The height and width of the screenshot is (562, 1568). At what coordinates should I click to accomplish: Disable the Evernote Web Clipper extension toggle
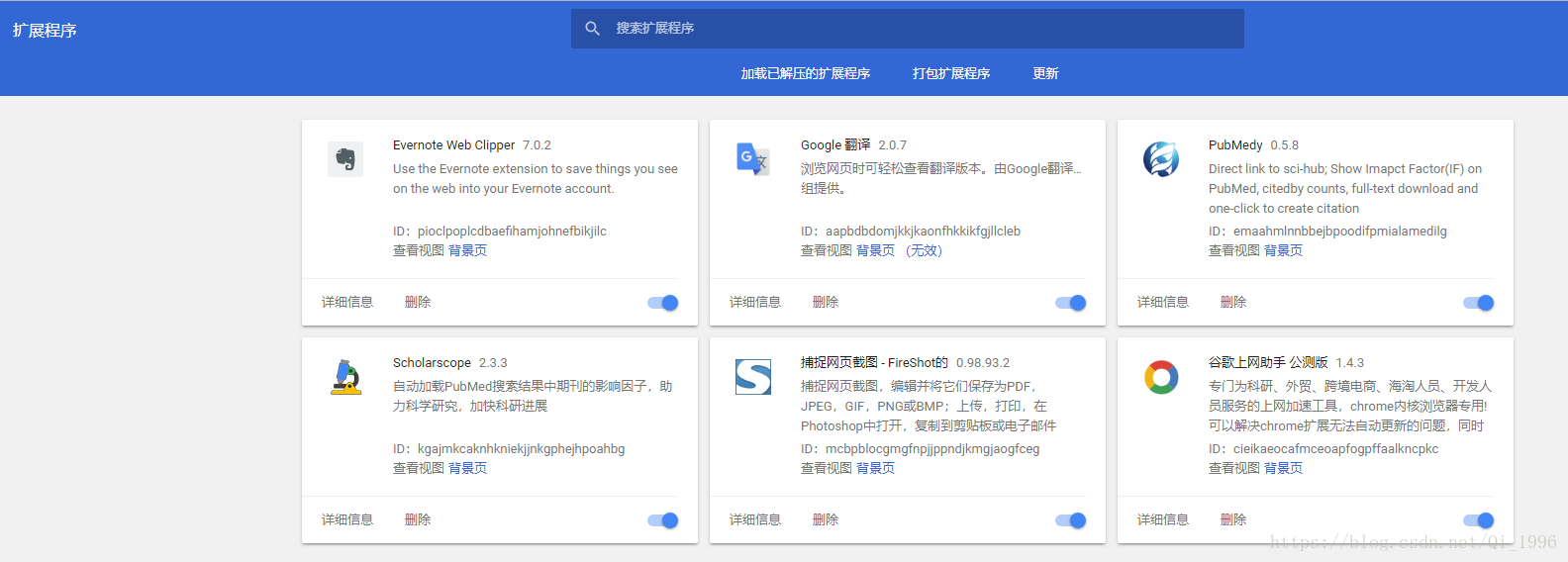(x=663, y=303)
